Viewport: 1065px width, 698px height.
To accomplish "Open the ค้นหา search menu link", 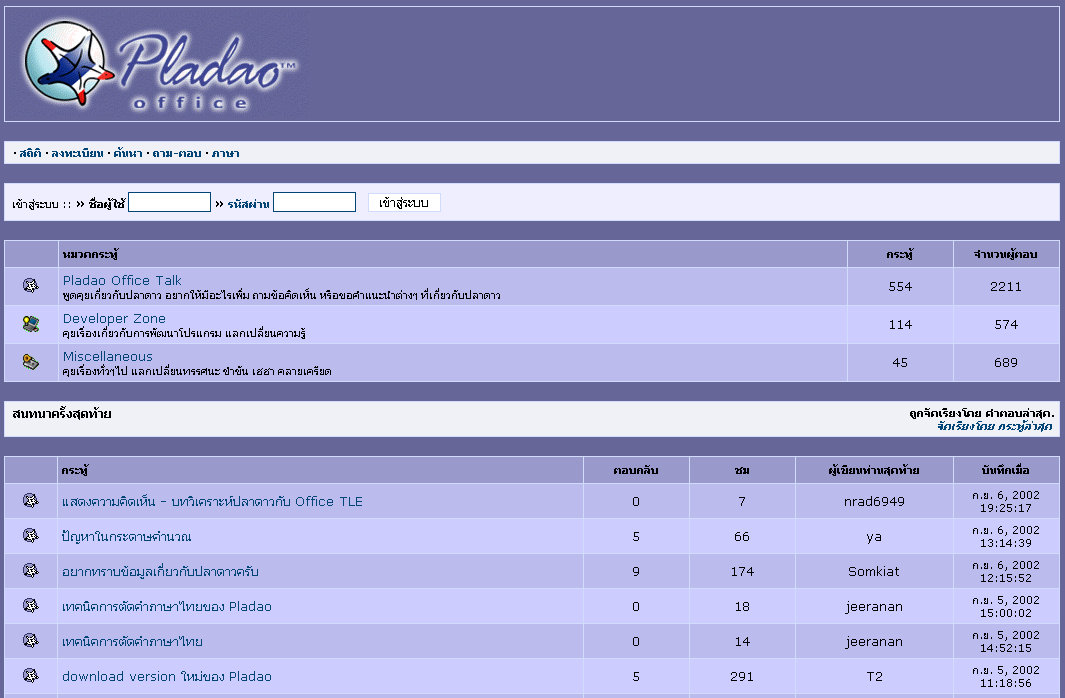I will 128,153.
